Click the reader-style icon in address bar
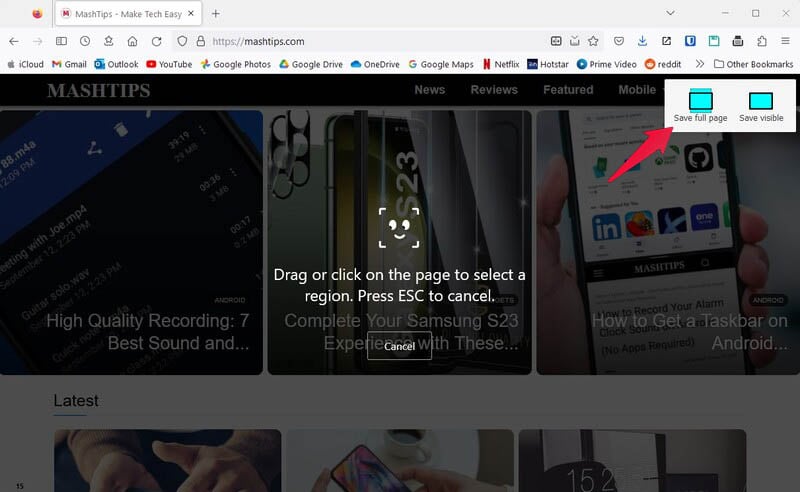800x492 pixels. pyautogui.click(x=556, y=41)
